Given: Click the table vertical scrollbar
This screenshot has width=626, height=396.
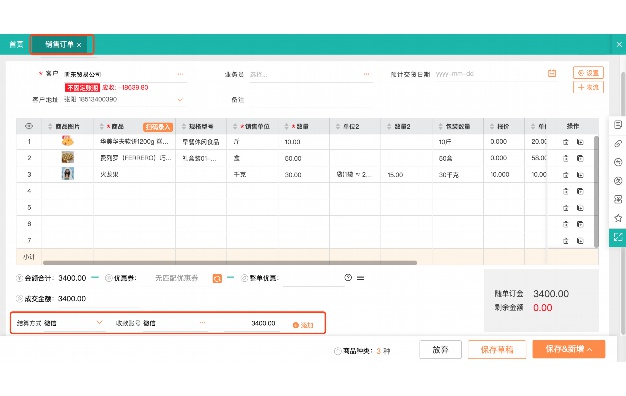Looking at the screenshot, I should pos(596,192).
